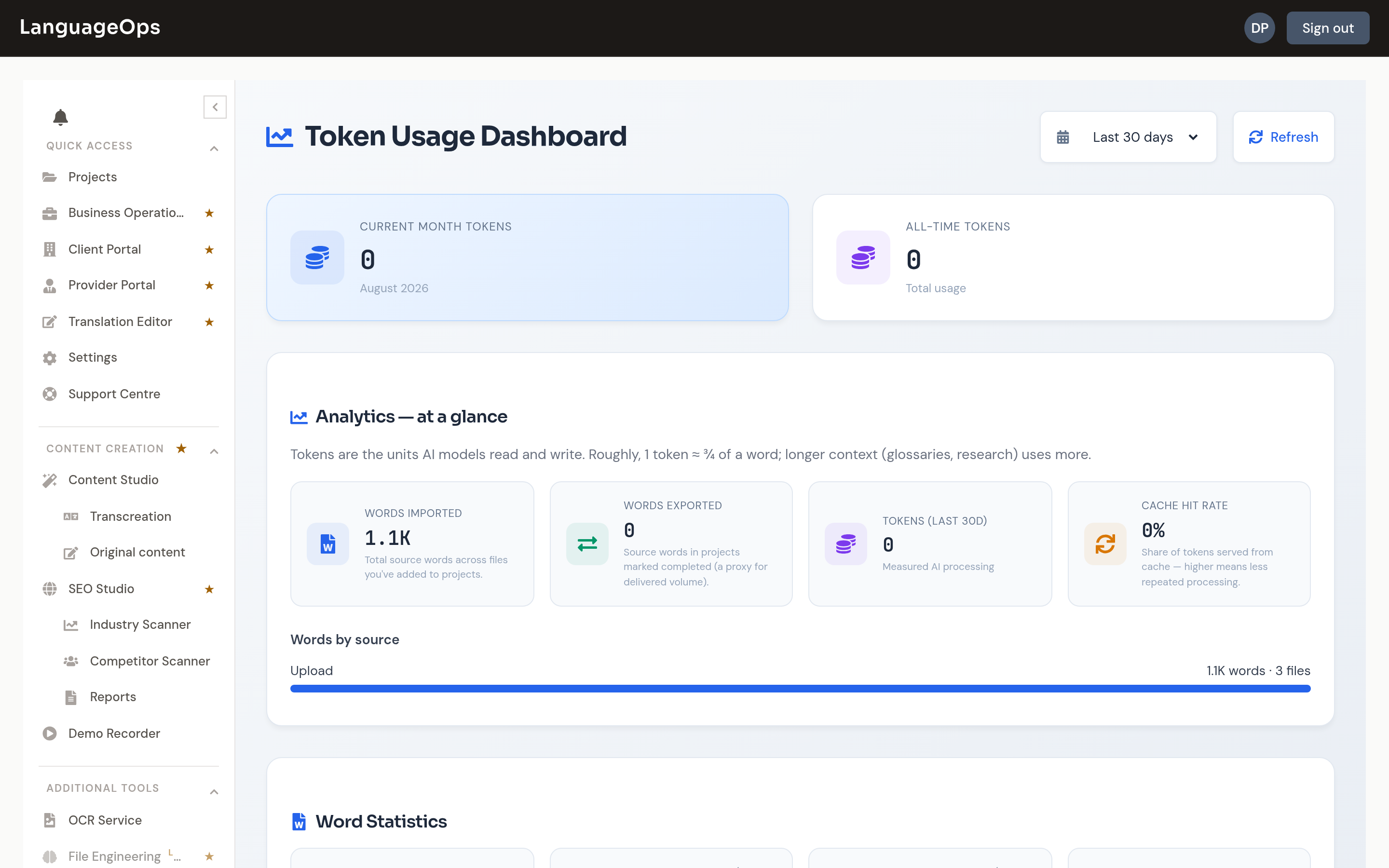The width and height of the screenshot is (1389, 868).
Task: Click the LanguageOps logo link
Action: (x=90, y=27)
